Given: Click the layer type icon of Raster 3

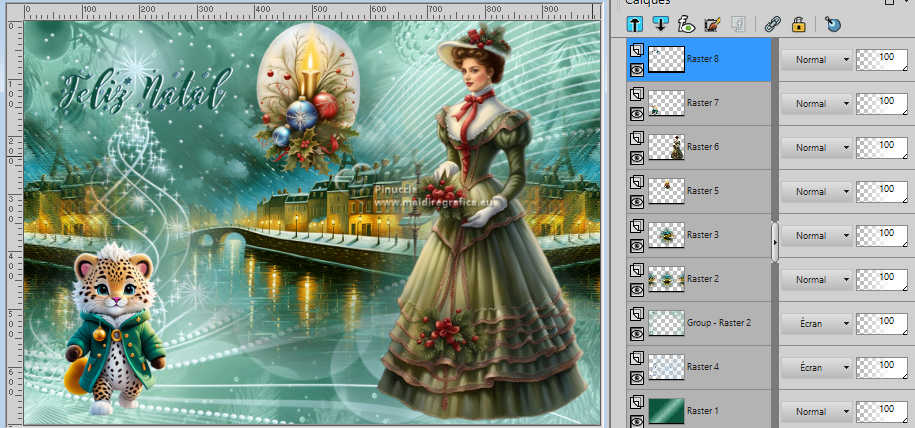Looking at the screenshot, I should (637, 227).
